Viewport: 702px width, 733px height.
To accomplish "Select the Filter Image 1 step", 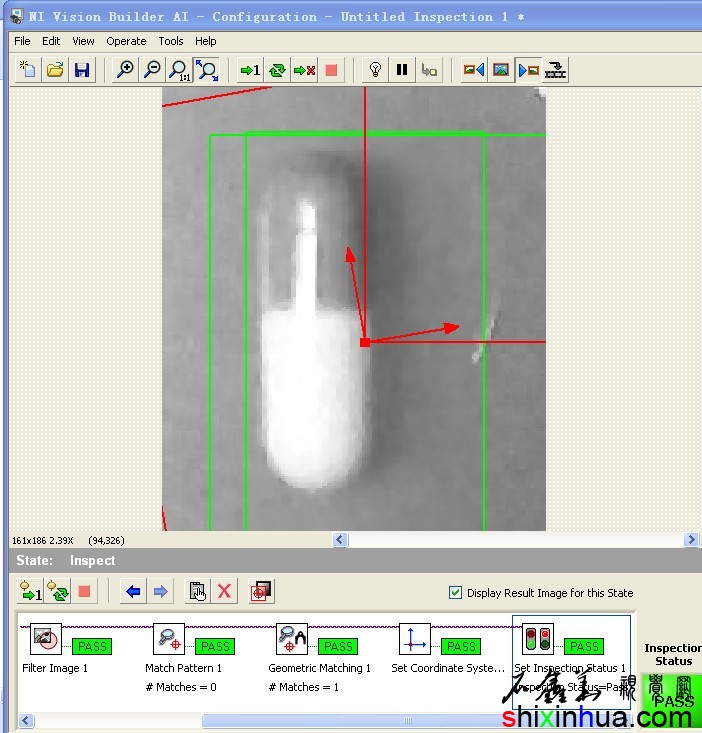I will point(46,639).
